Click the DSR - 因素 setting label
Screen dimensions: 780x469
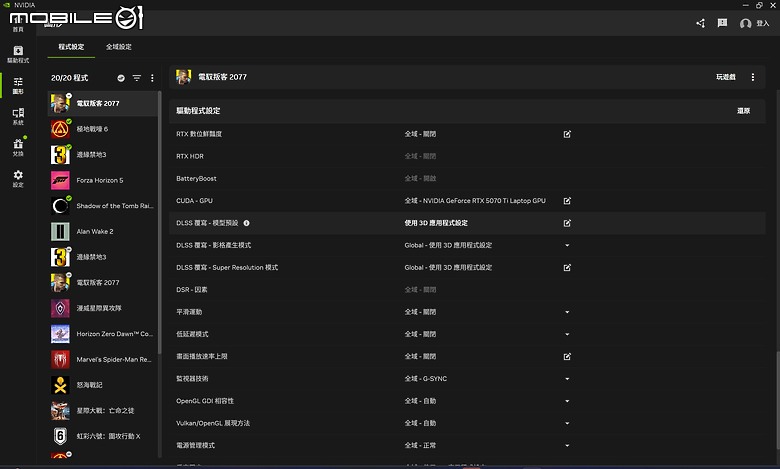[x=192, y=289]
